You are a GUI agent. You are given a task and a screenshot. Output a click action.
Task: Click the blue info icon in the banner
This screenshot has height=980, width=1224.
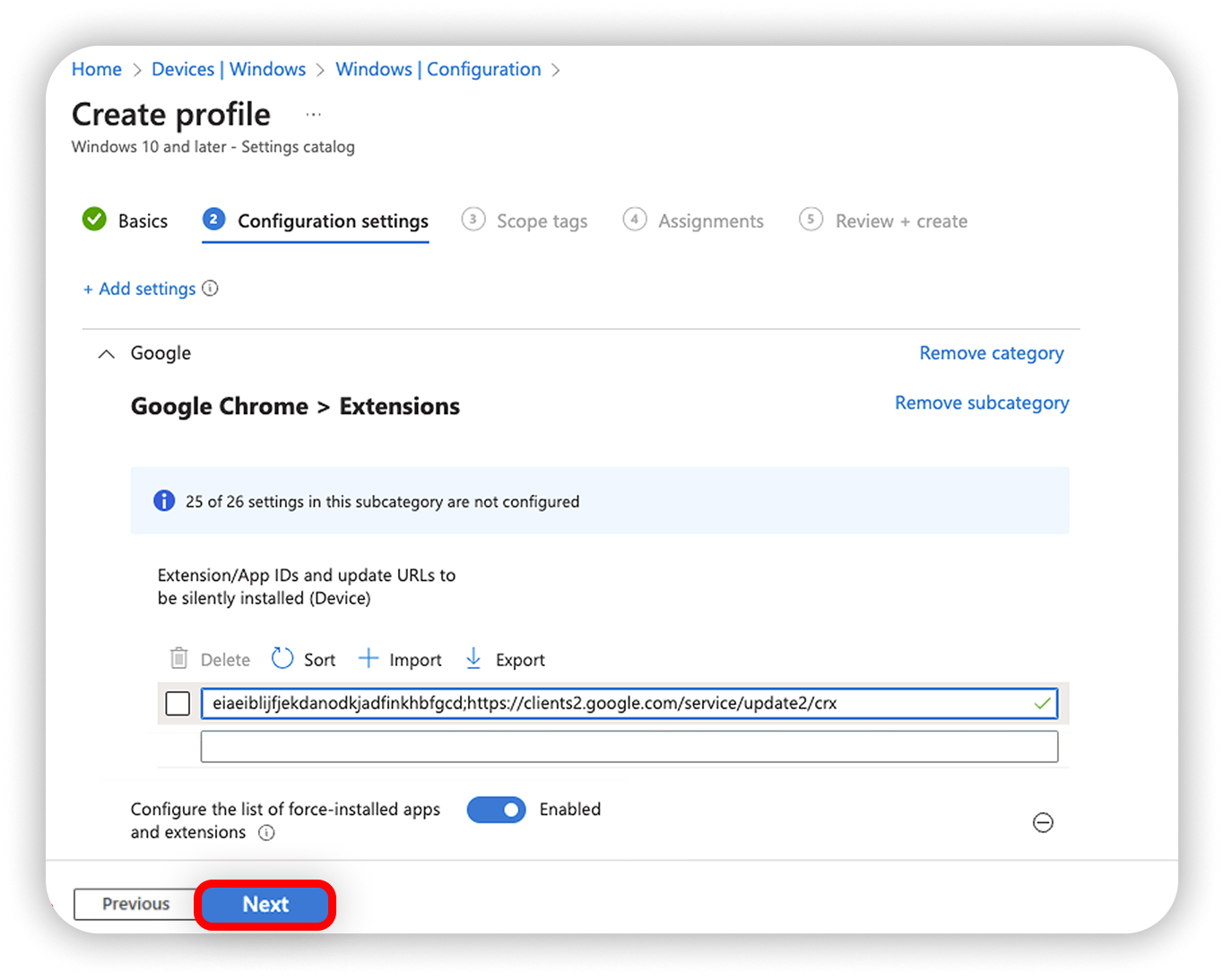coord(164,500)
